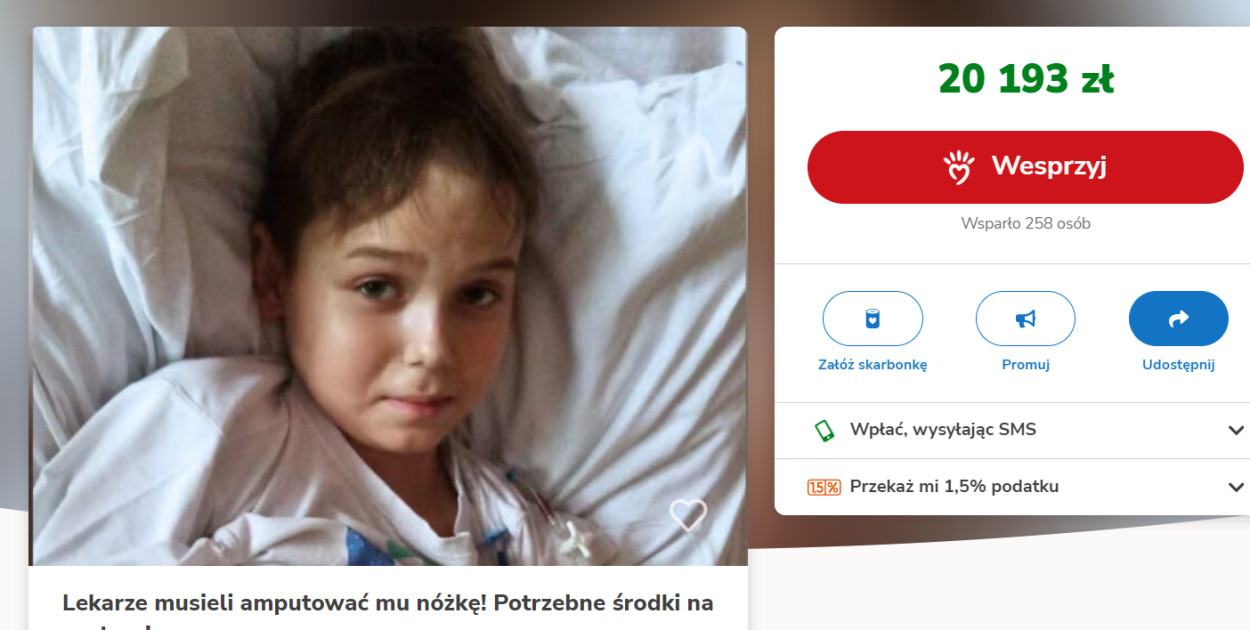The image size is (1250, 630).
Task: Click the 20 193 zł collected amount
Action: 1025,78
